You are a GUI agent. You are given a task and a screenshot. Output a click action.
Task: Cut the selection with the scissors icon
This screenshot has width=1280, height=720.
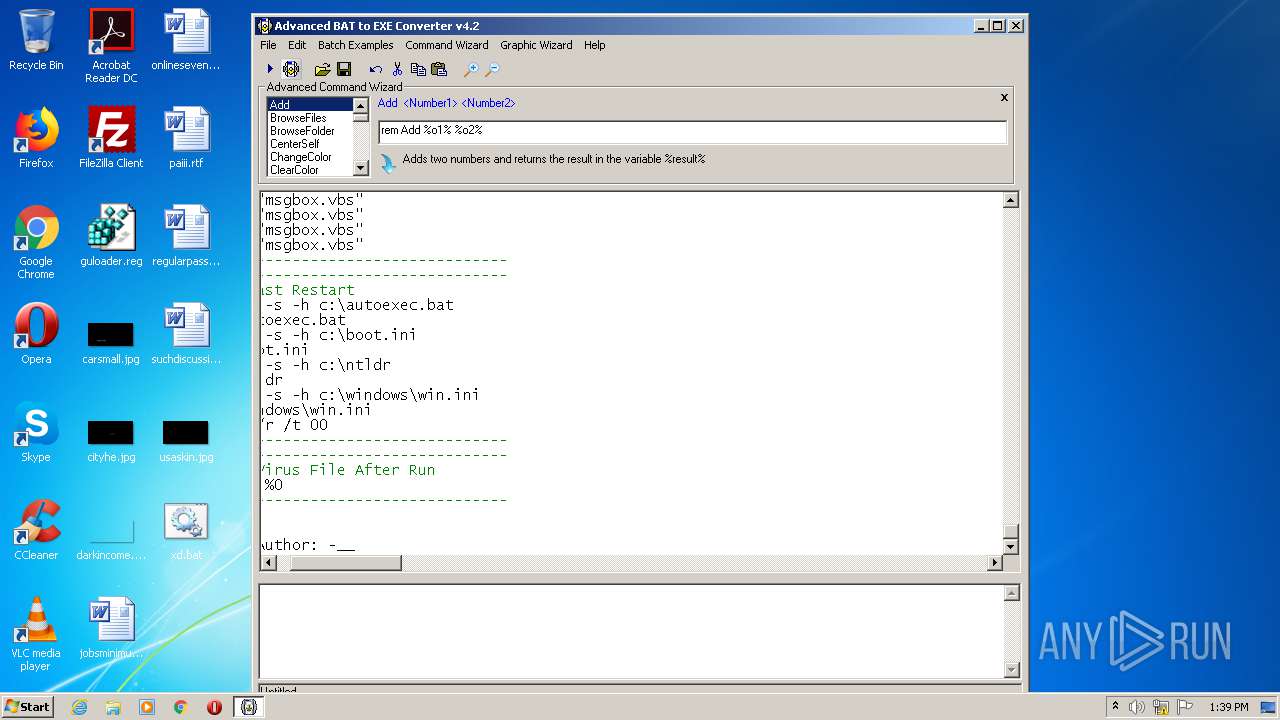coord(397,69)
